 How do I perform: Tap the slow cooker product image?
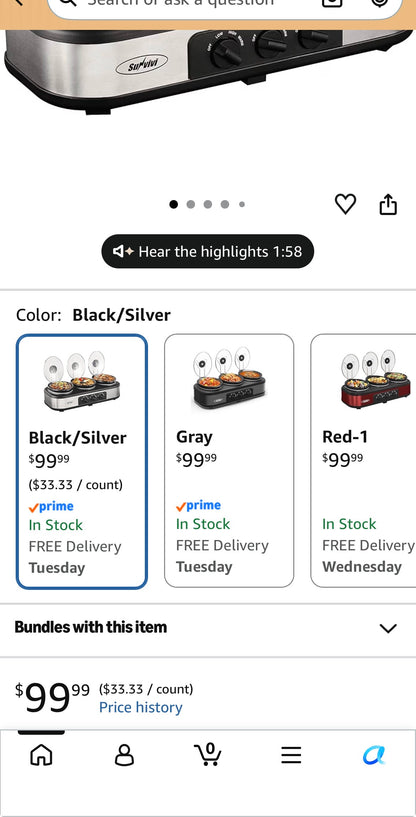point(208,68)
